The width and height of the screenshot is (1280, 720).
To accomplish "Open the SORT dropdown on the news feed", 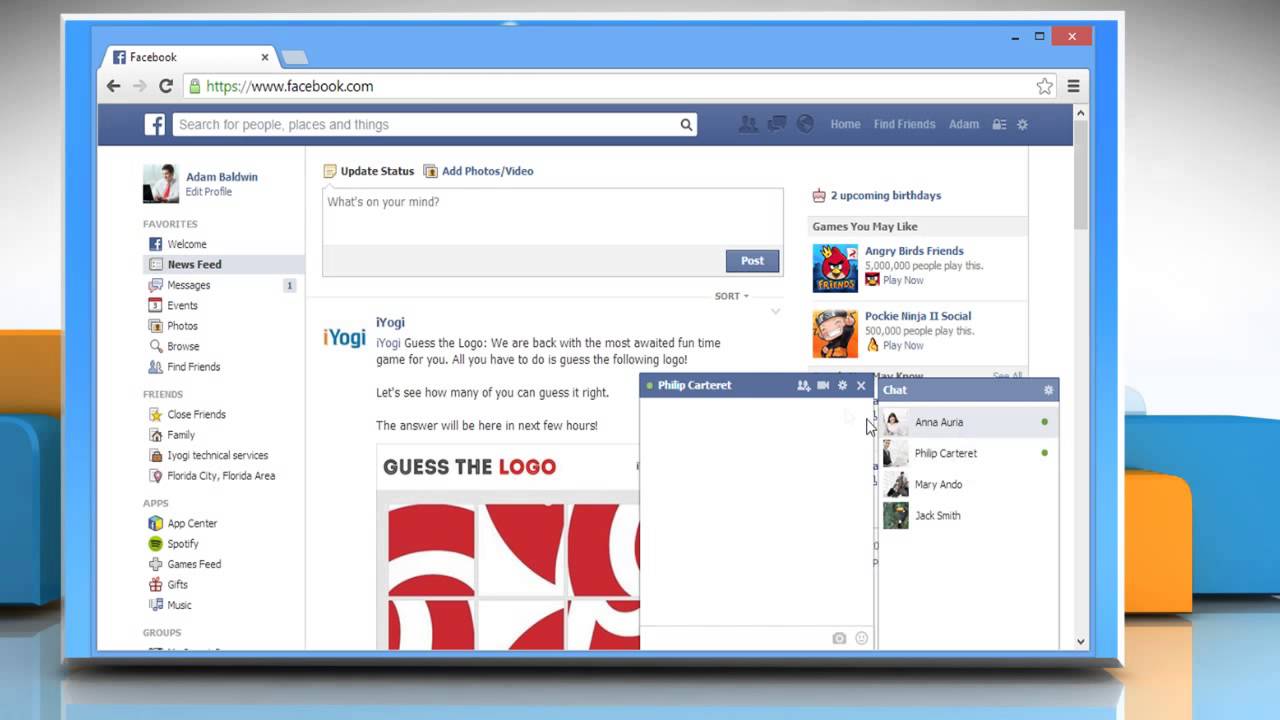I will pos(731,296).
